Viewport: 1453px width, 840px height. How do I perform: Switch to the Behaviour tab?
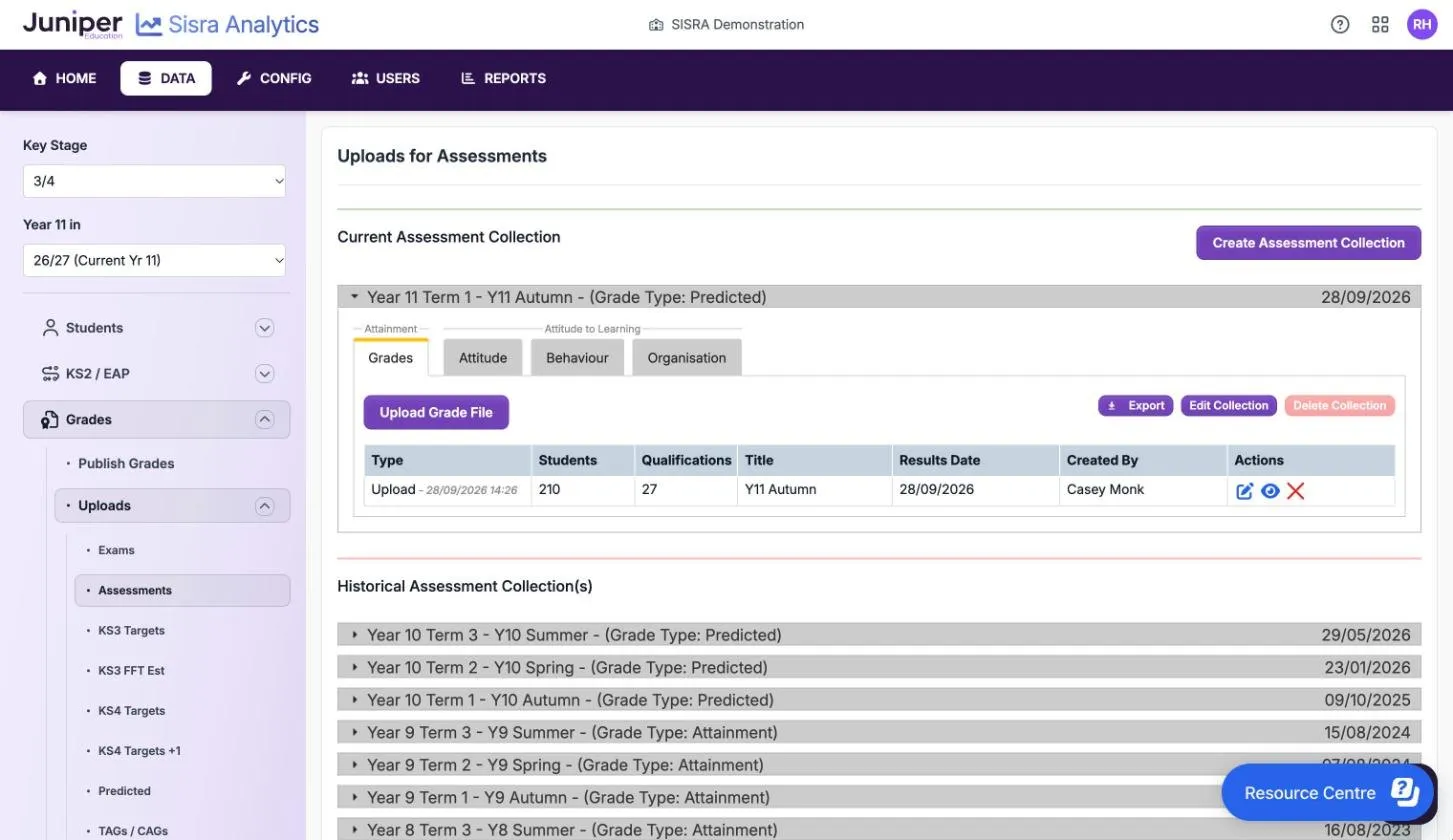(x=577, y=358)
